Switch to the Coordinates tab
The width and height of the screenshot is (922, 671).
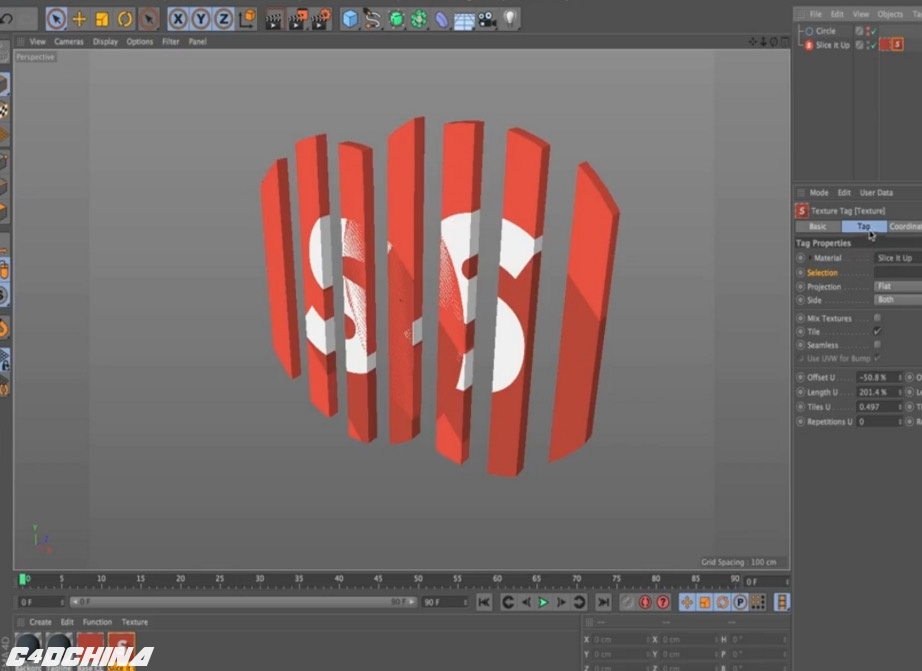tap(905, 226)
